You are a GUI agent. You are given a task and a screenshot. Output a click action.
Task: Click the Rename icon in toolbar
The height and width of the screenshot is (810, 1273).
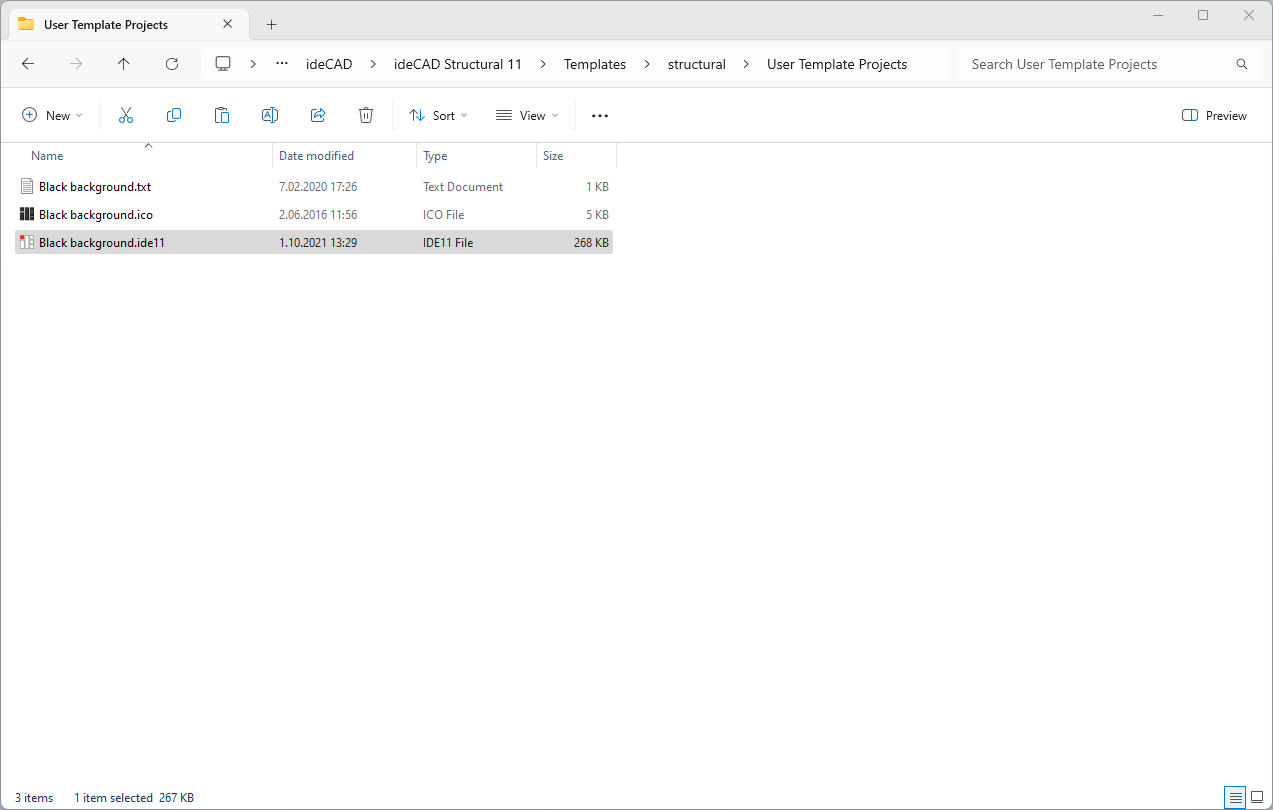pos(270,116)
